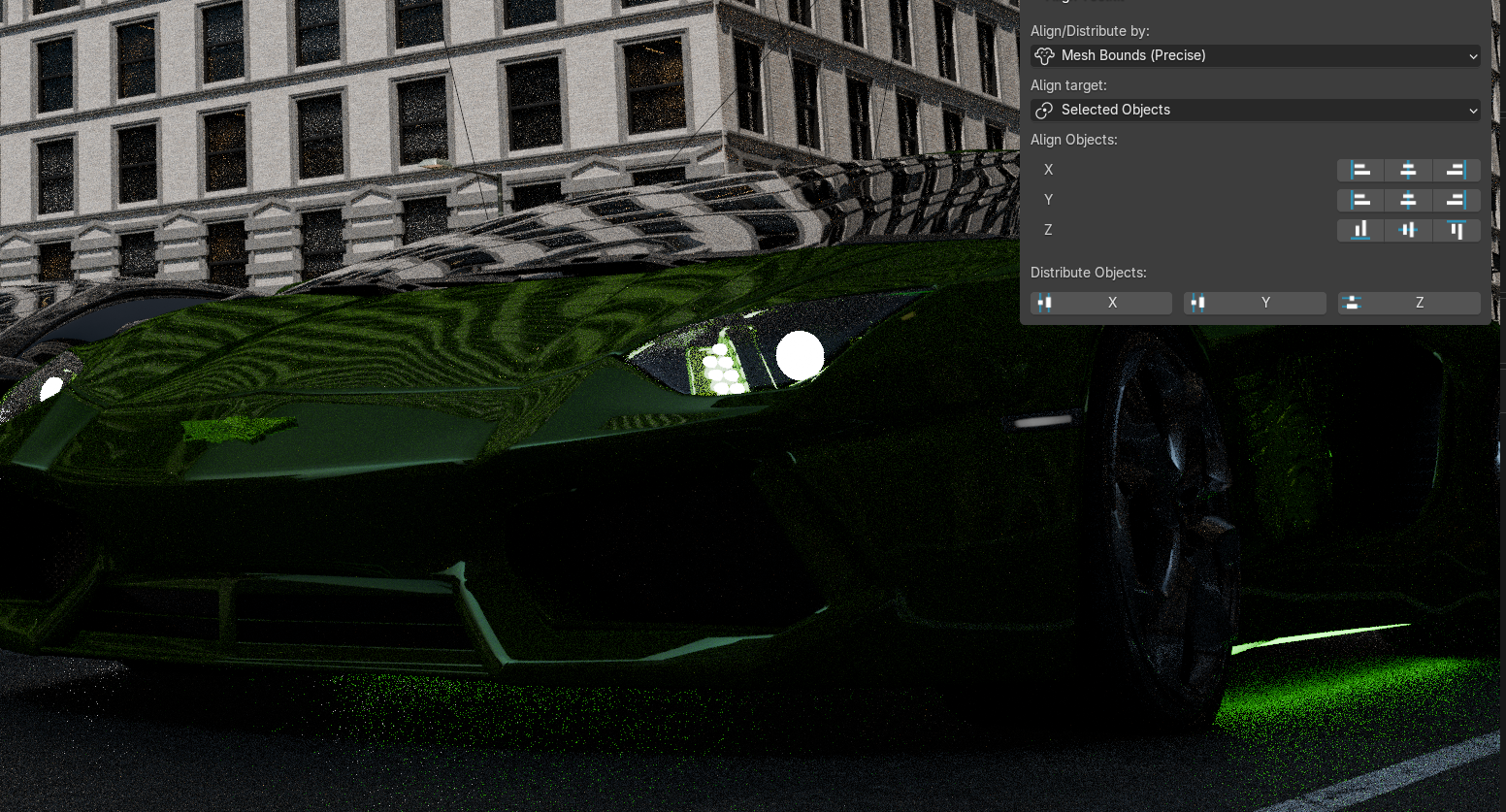This screenshot has width=1506, height=812.
Task: Click the car's round white headlight
Action: 800,355
